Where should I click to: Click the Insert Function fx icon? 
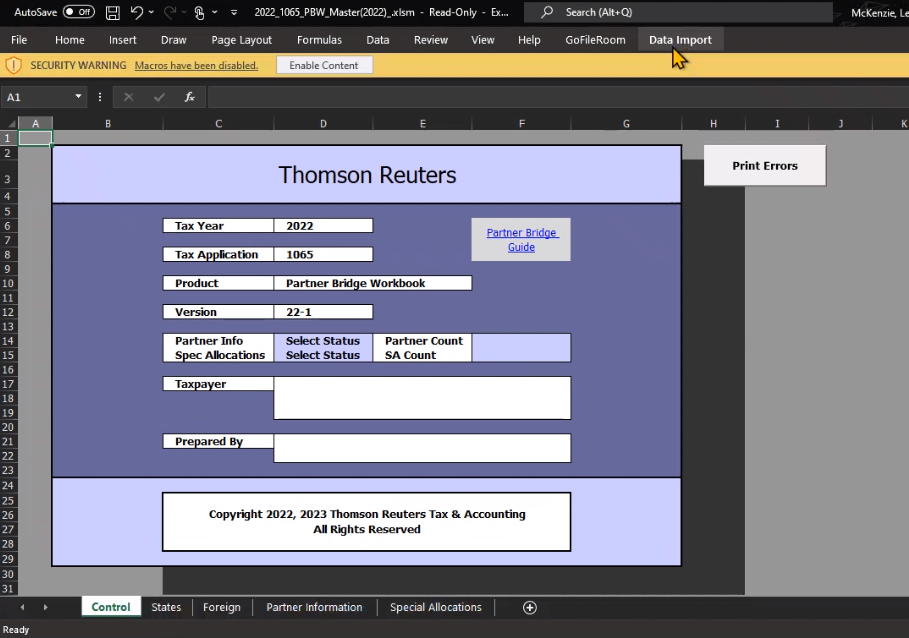point(190,97)
